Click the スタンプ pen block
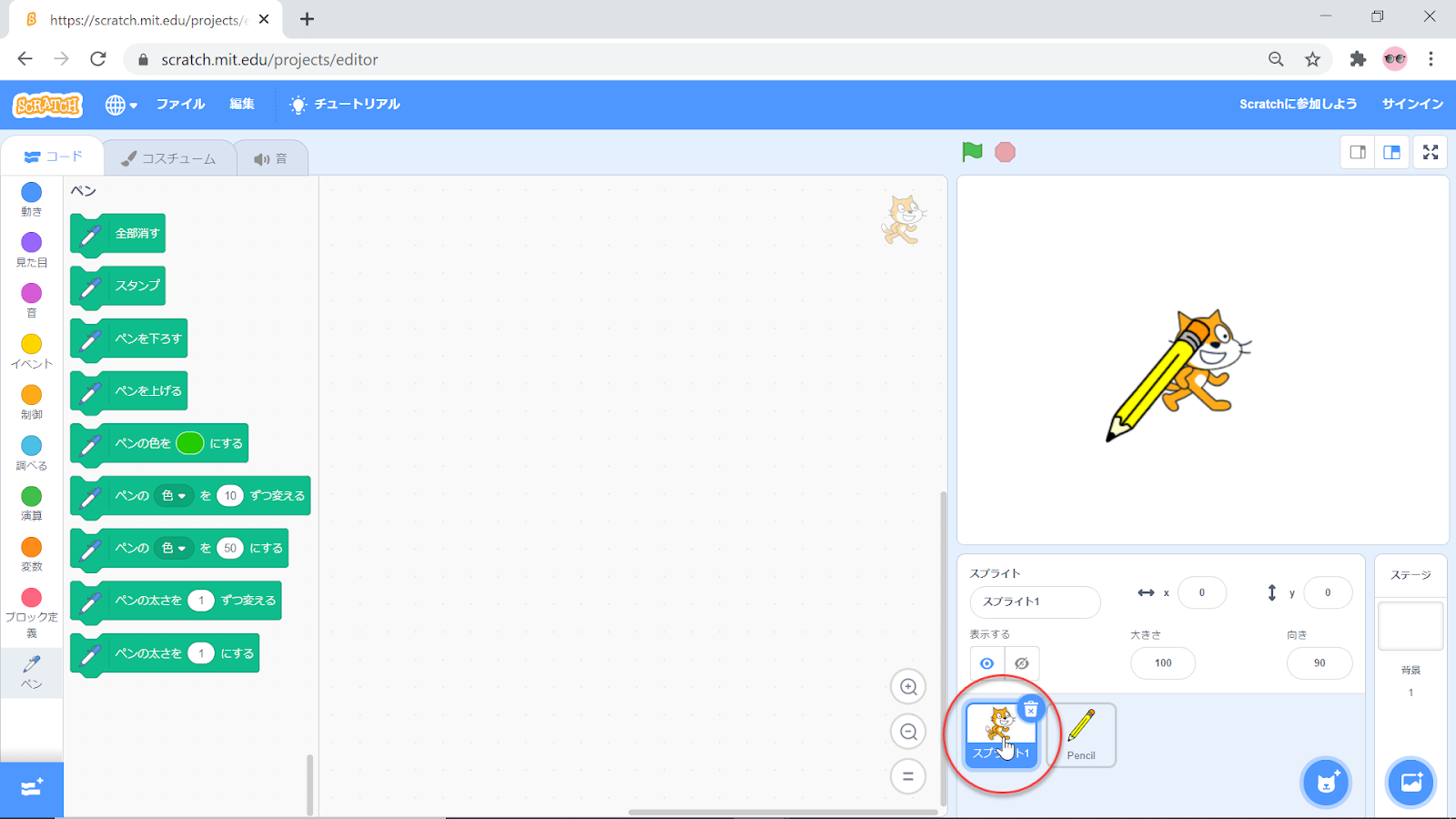The image size is (1456, 819). click(118, 287)
